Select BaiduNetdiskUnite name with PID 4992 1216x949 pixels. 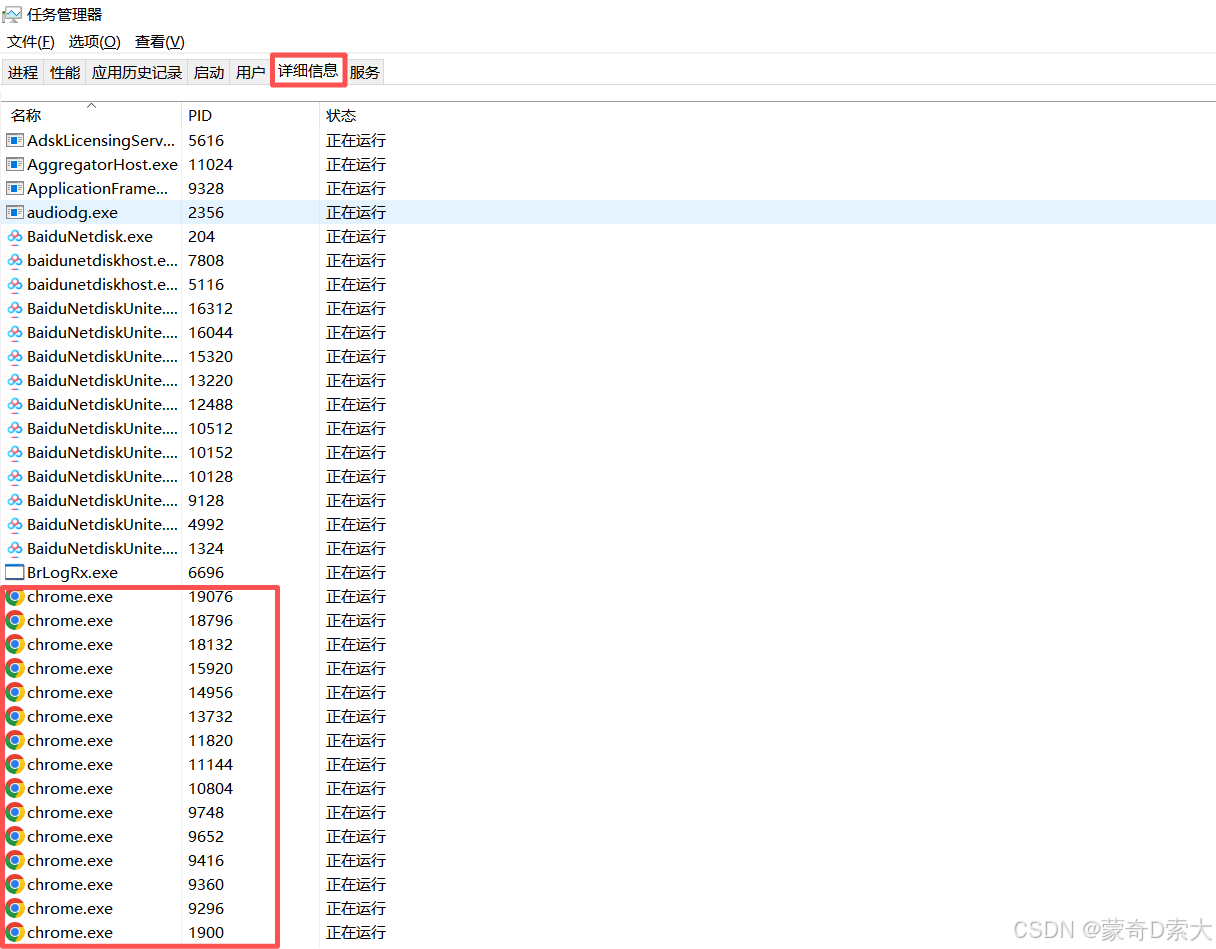tap(102, 524)
